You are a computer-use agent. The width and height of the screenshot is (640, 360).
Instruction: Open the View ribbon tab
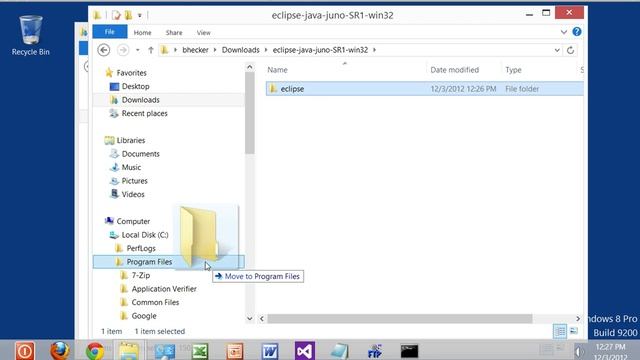(204, 33)
